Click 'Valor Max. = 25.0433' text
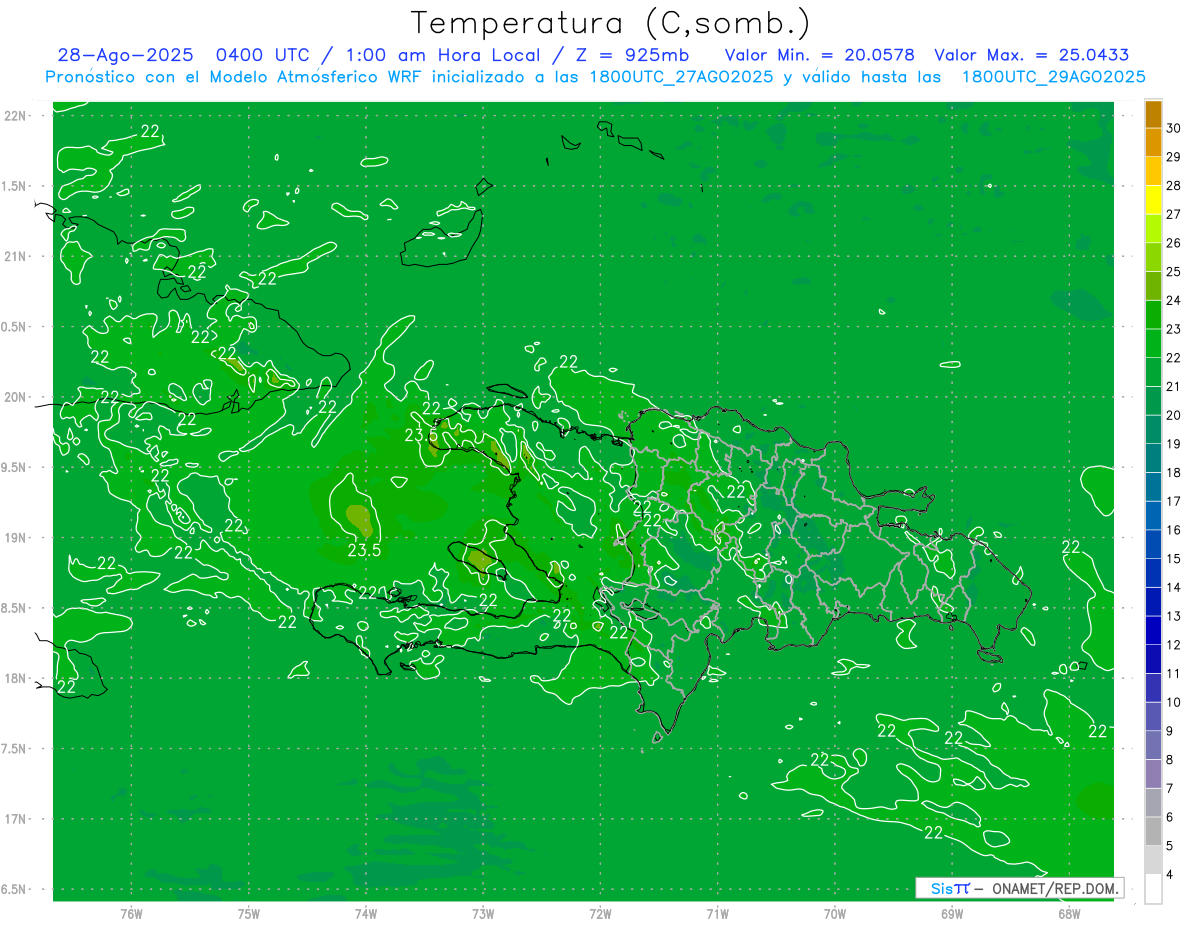1200x927 pixels. (1032, 55)
